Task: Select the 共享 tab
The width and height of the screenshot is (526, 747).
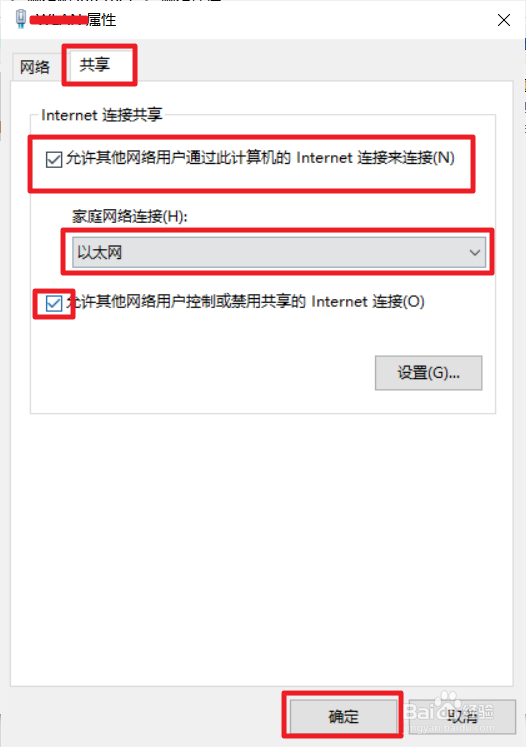Action: point(95,64)
